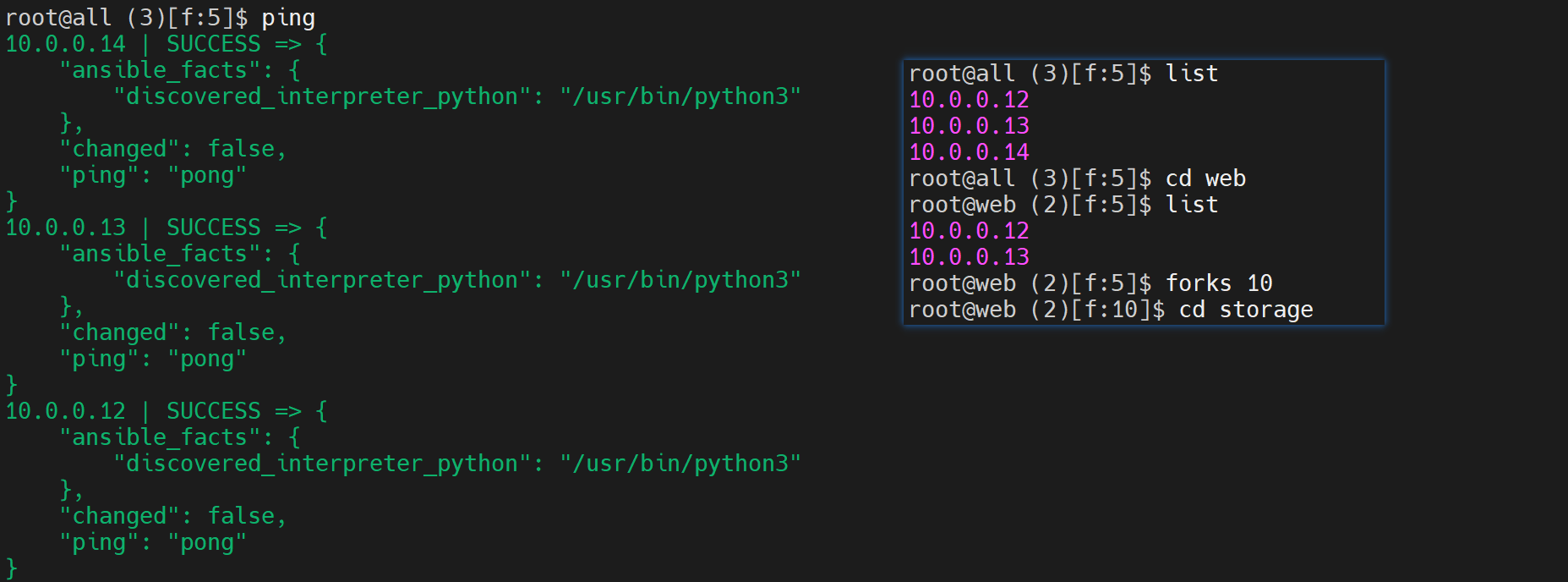This screenshot has width=1568, height=582.
Task: Click '"ping": "pong"' in the 10.0.0.13 result
Action: click(x=153, y=359)
